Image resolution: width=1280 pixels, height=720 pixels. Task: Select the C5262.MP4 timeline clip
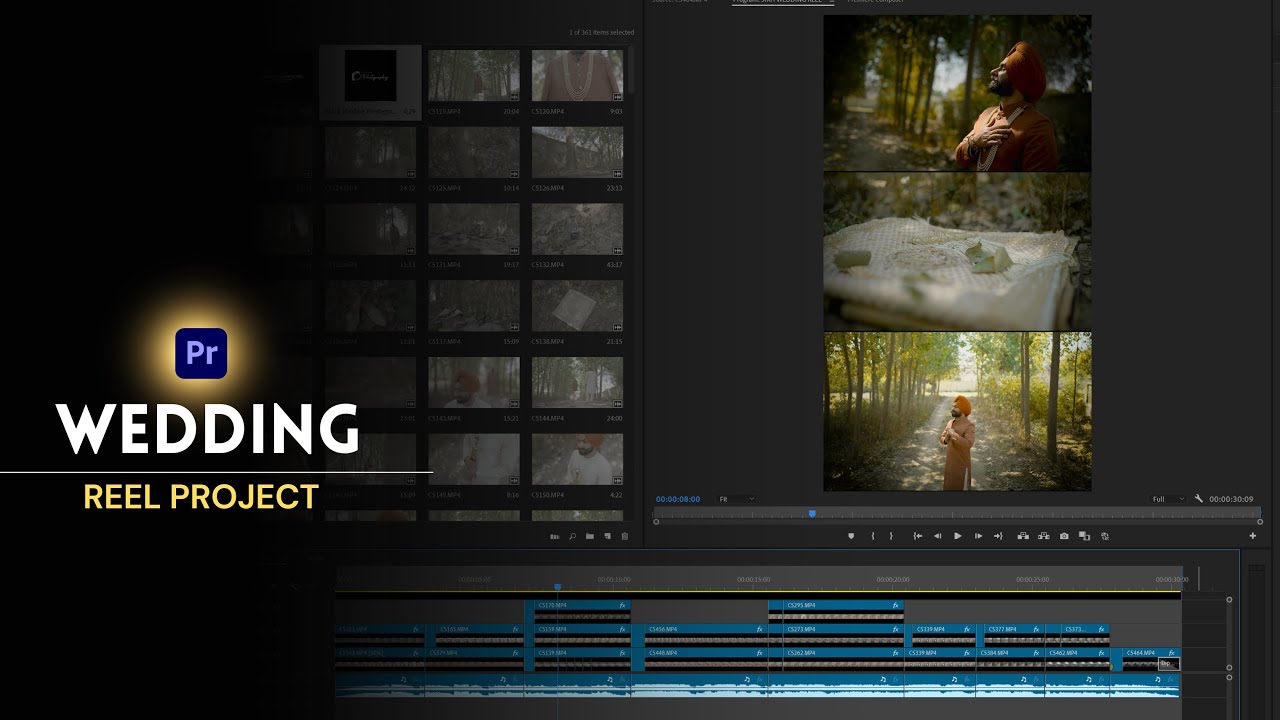[835, 659]
